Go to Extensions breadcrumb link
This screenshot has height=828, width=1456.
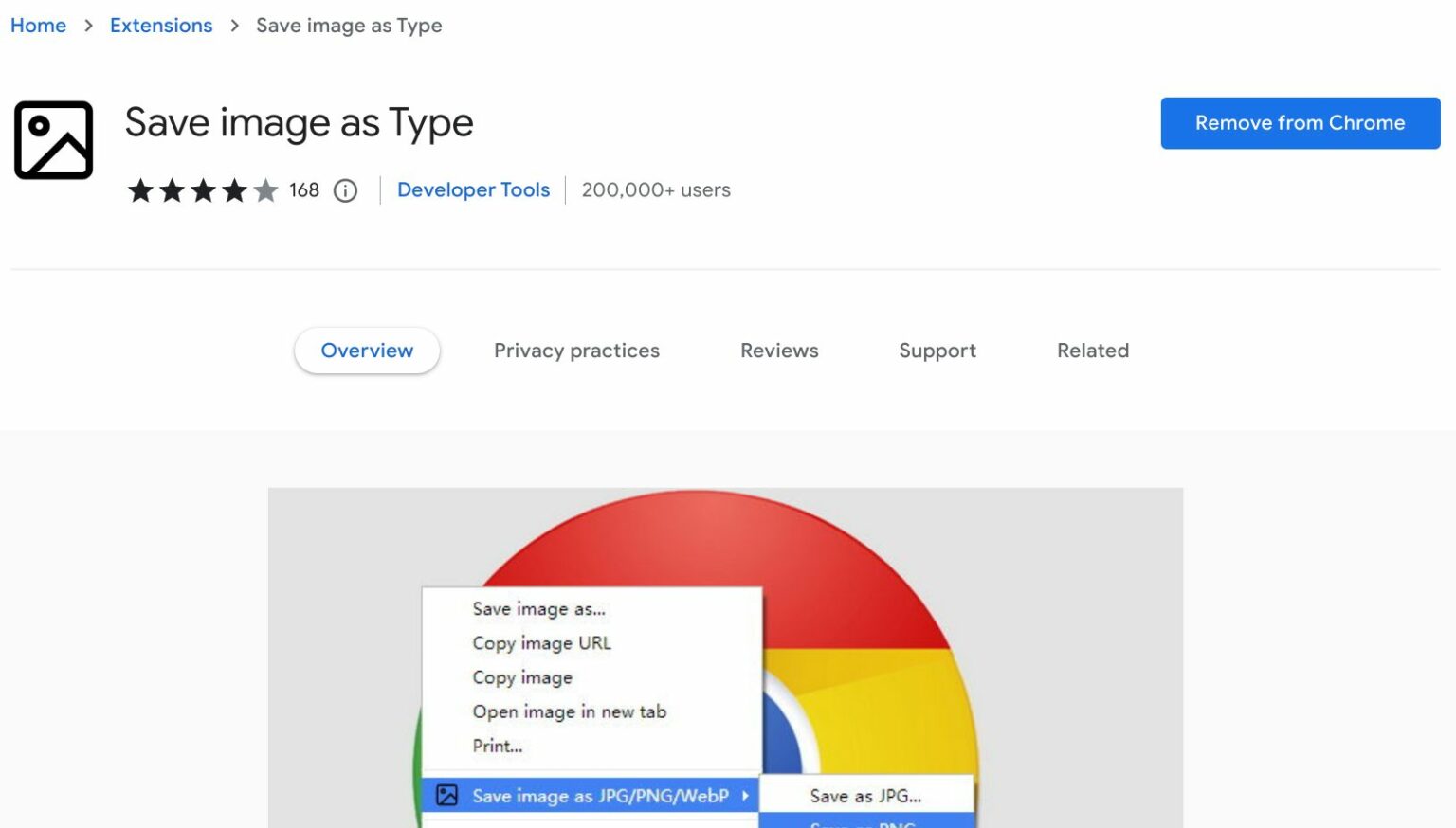pos(161,26)
